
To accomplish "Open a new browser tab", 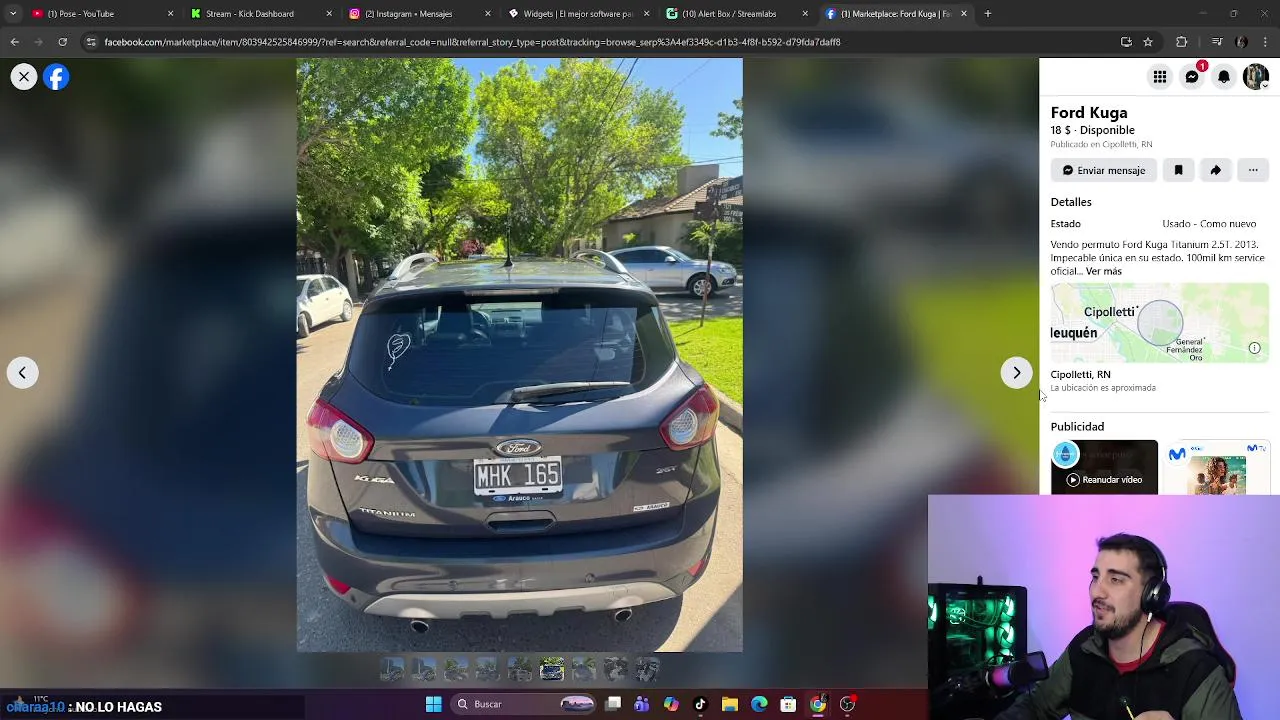I will (988, 14).
